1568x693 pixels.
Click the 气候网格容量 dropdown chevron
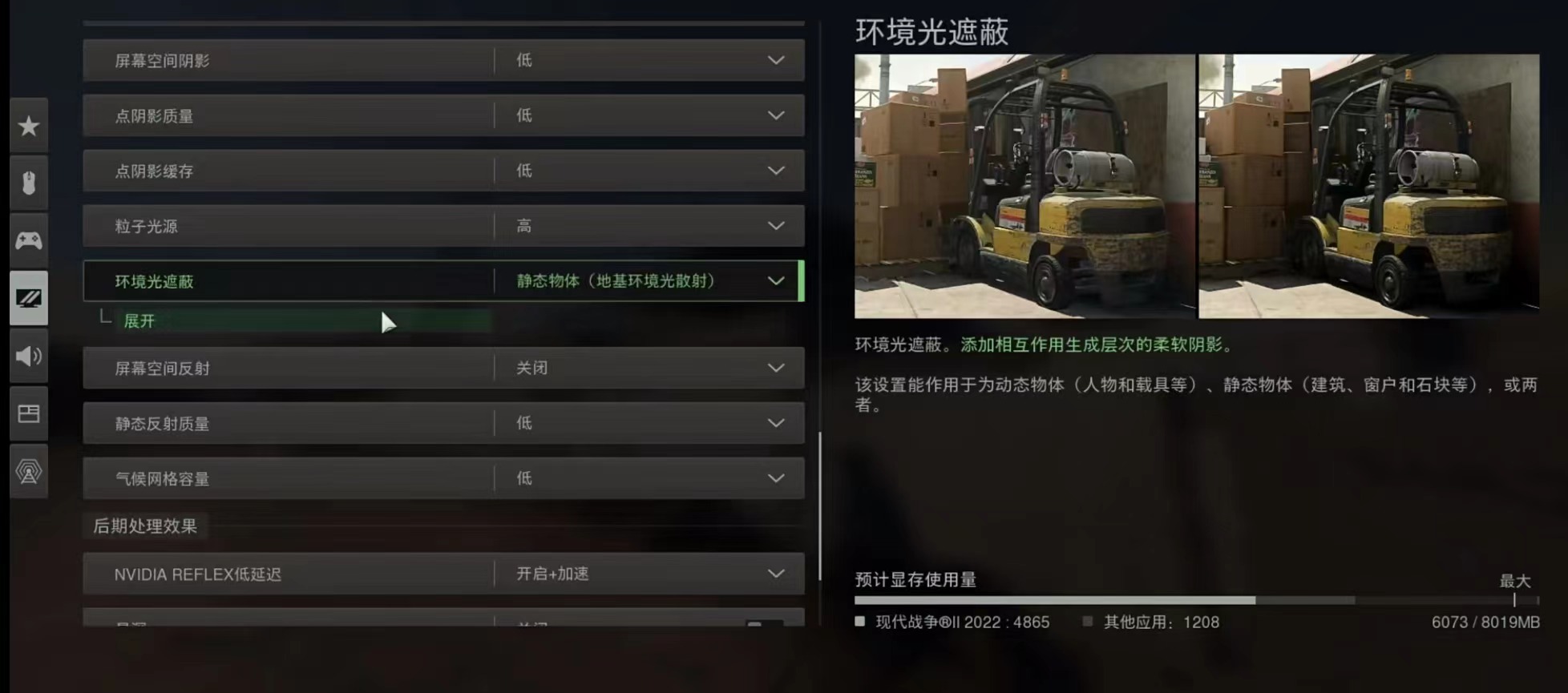pos(776,478)
